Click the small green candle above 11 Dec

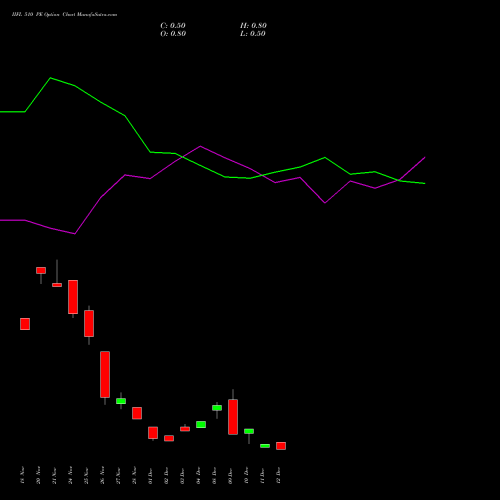[x=265, y=446]
